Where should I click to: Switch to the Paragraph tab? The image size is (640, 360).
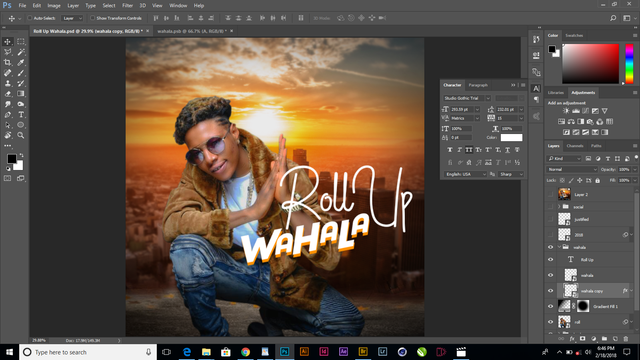pos(478,85)
